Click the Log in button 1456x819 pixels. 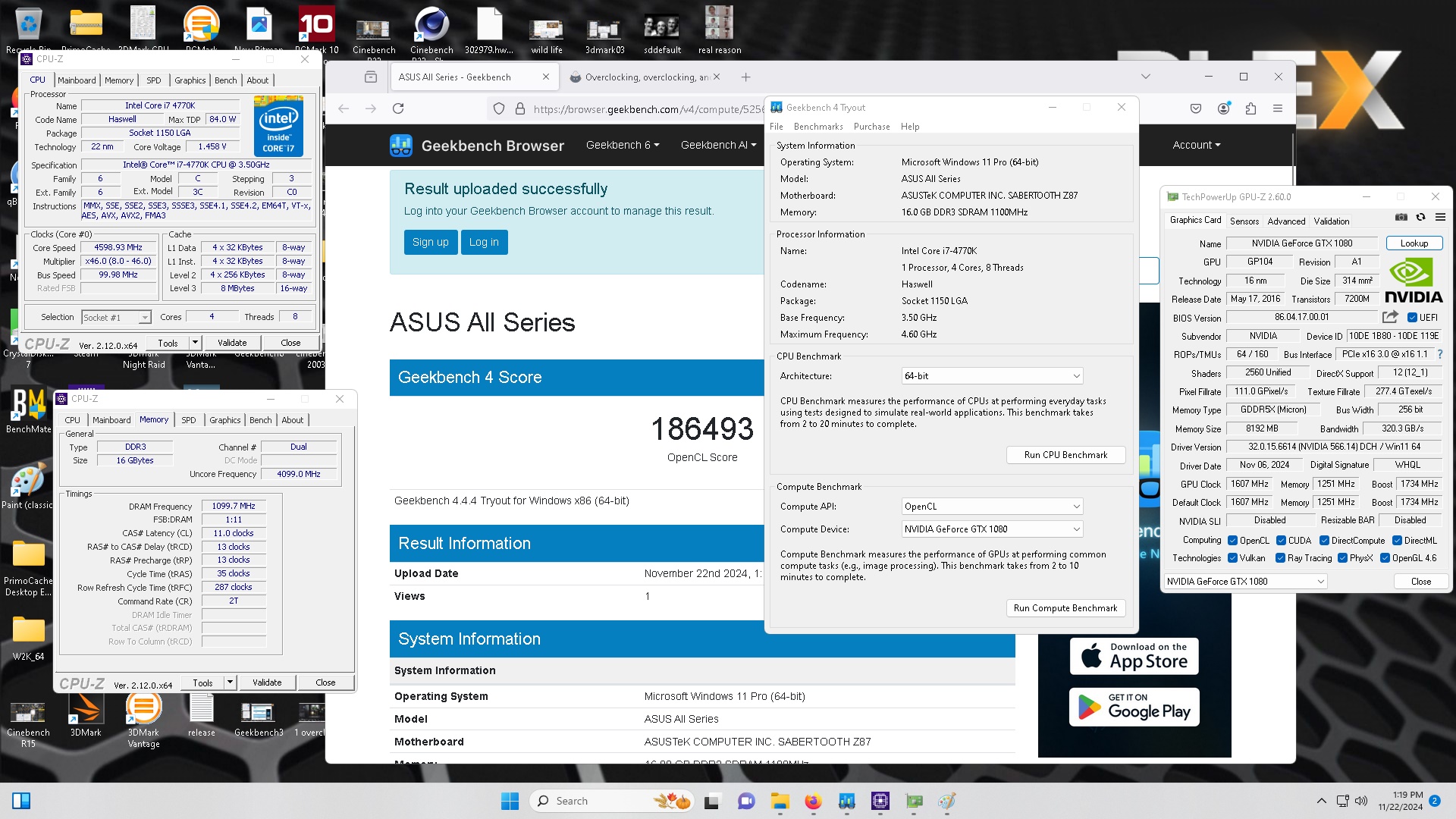tap(484, 242)
